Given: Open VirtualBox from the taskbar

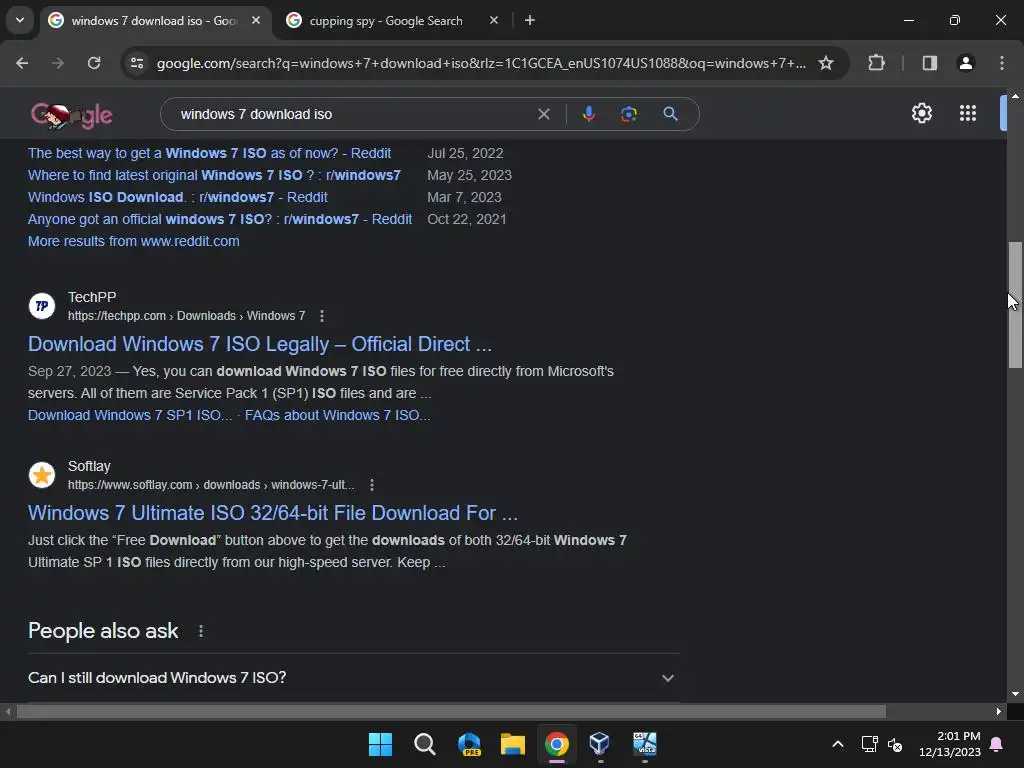Looking at the screenshot, I should (x=600, y=744).
